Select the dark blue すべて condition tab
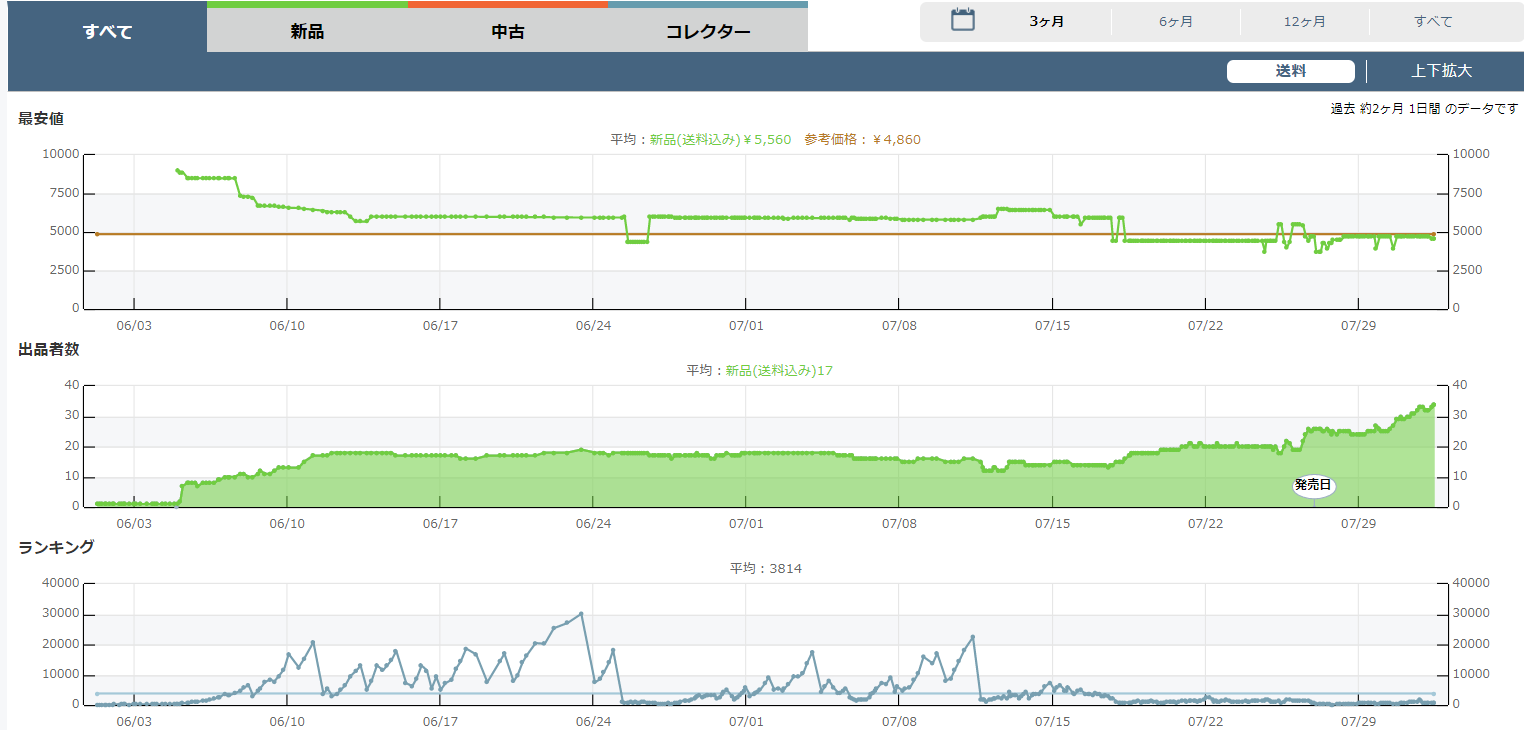 (x=107, y=31)
